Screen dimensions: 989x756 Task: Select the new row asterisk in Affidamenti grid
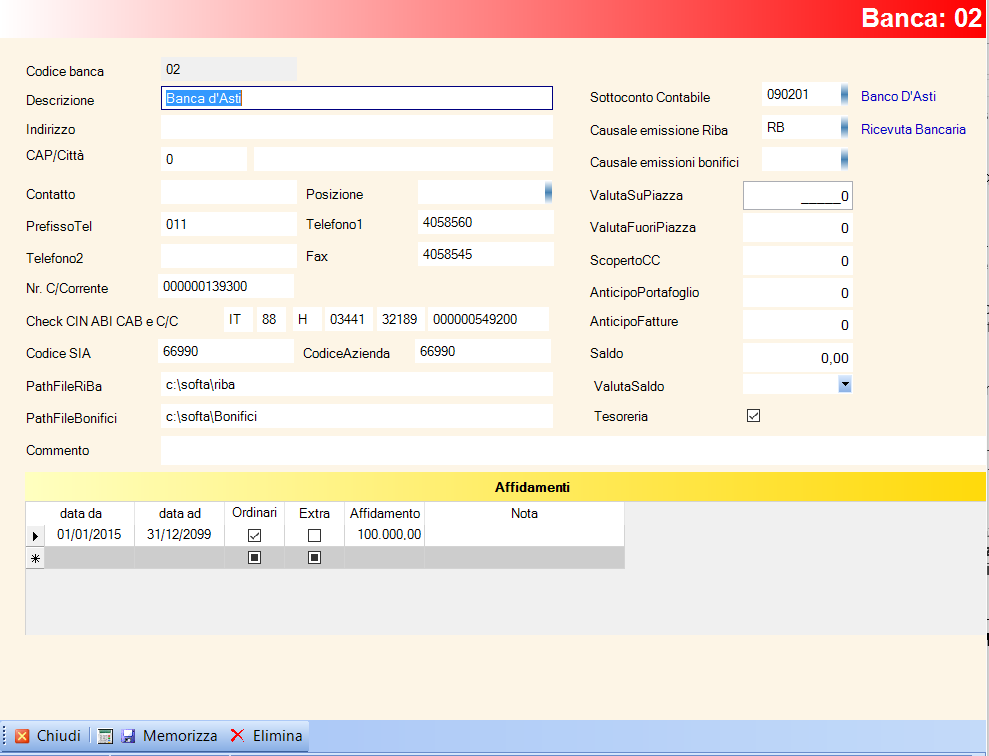35,558
